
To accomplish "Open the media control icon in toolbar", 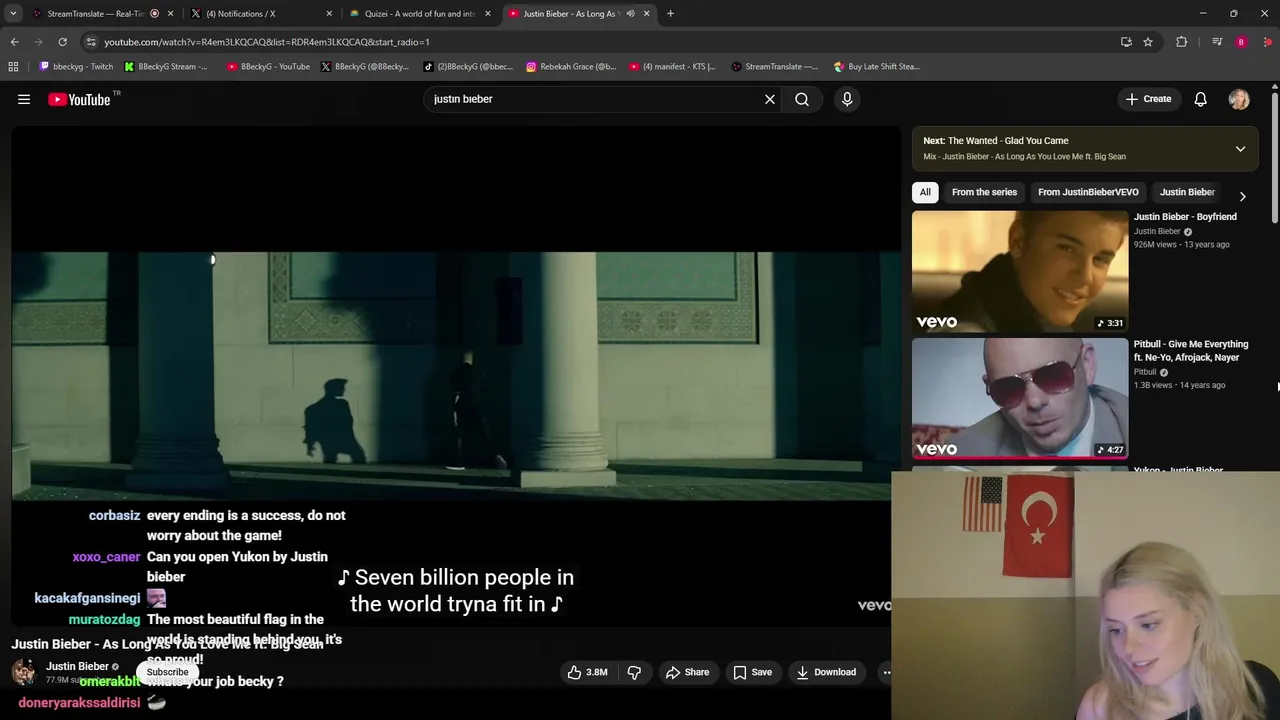I will pyautogui.click(x=1216, y=42).
